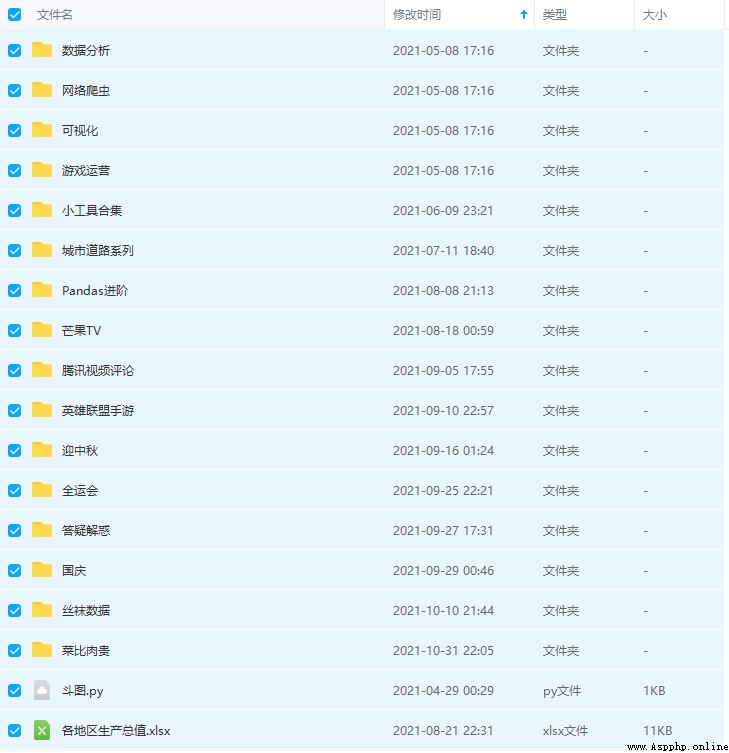Screen dimensions: 729x753
Task: Open the 数据分析 folder name
Action: tap(86, 50)
